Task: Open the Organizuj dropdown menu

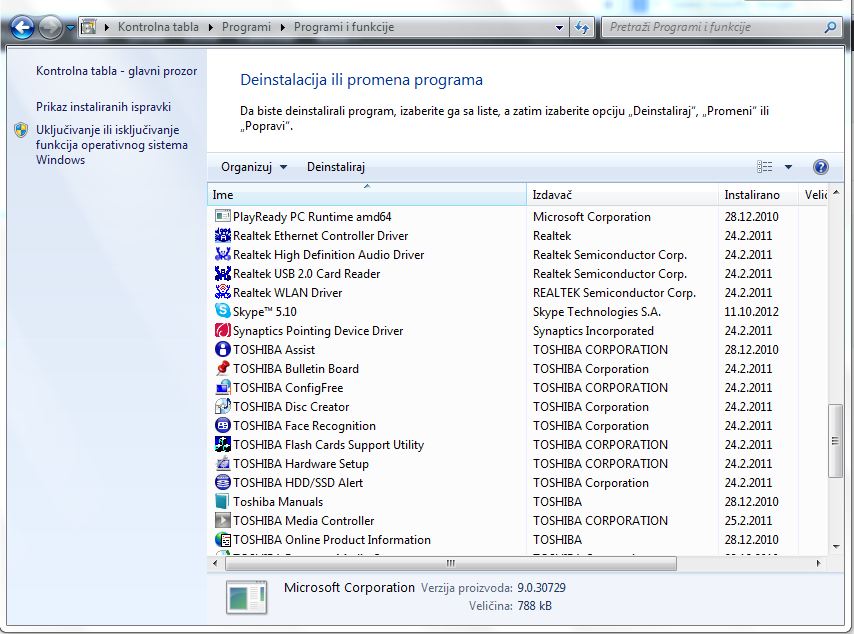Action: [x=254, y=167]
